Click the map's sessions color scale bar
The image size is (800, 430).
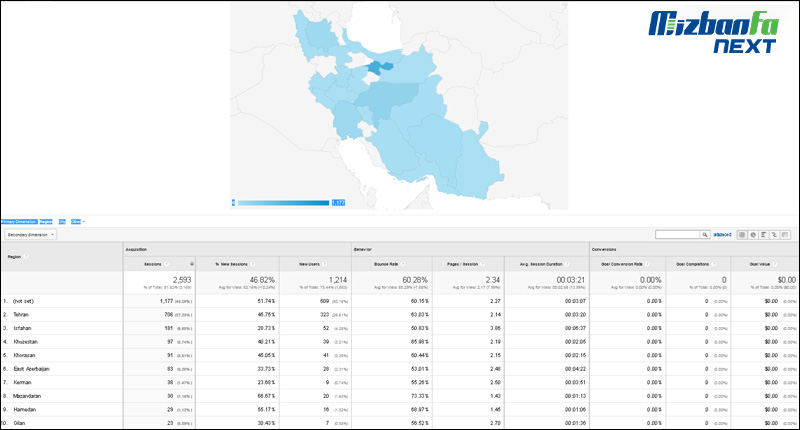(x=283, y=202)
